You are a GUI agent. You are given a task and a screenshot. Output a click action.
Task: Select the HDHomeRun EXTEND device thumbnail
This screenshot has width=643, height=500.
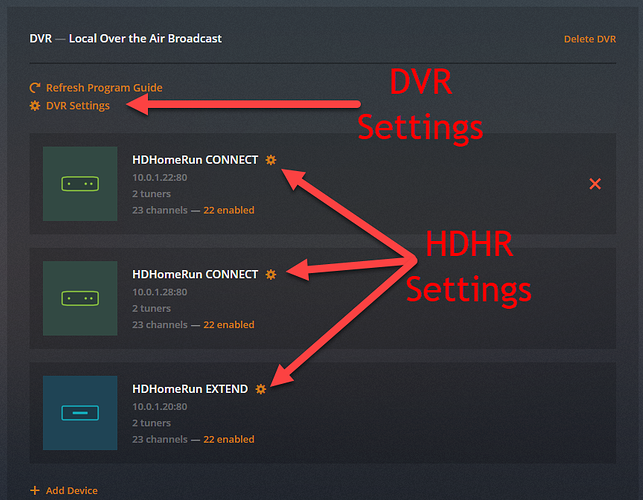(x=80, y=413)
